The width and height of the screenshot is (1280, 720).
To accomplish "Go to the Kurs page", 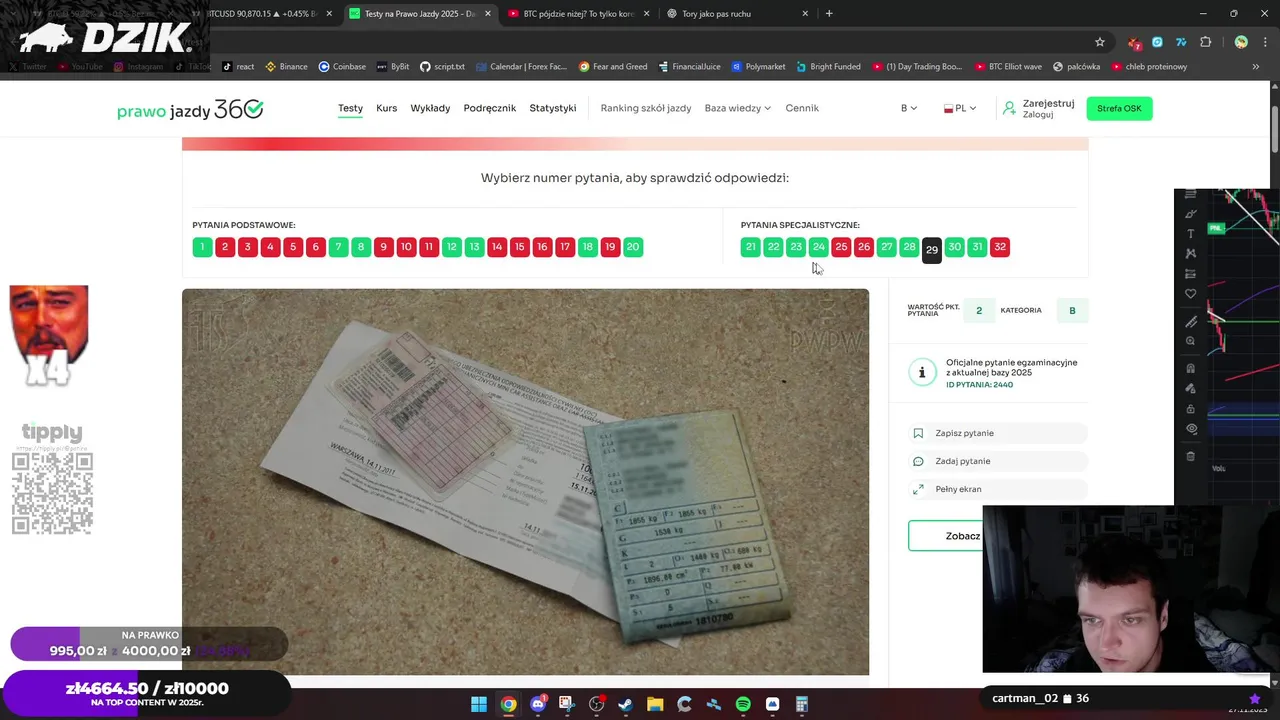I will point(386,108).
